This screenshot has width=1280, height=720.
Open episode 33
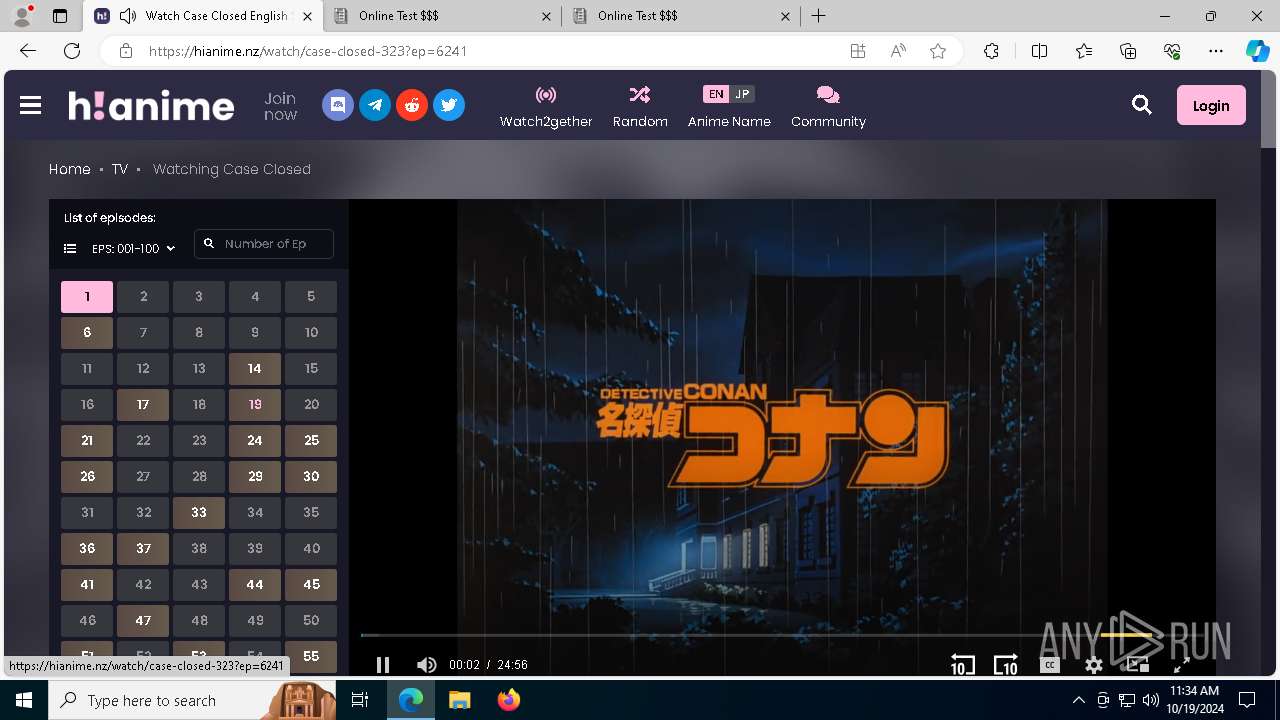point(199,513)
